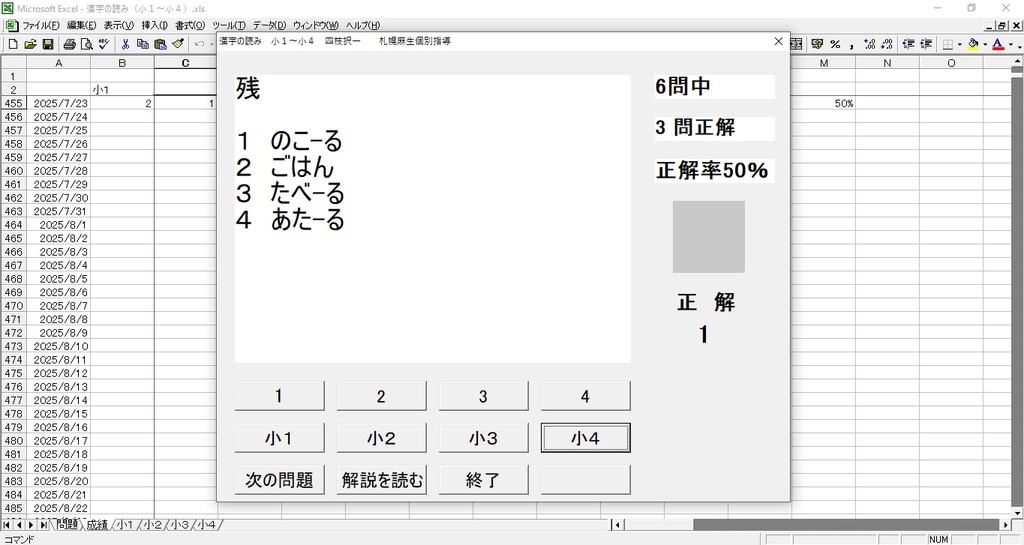Click the cell showing 50% in column M
1024x545 pixels.
824,103
